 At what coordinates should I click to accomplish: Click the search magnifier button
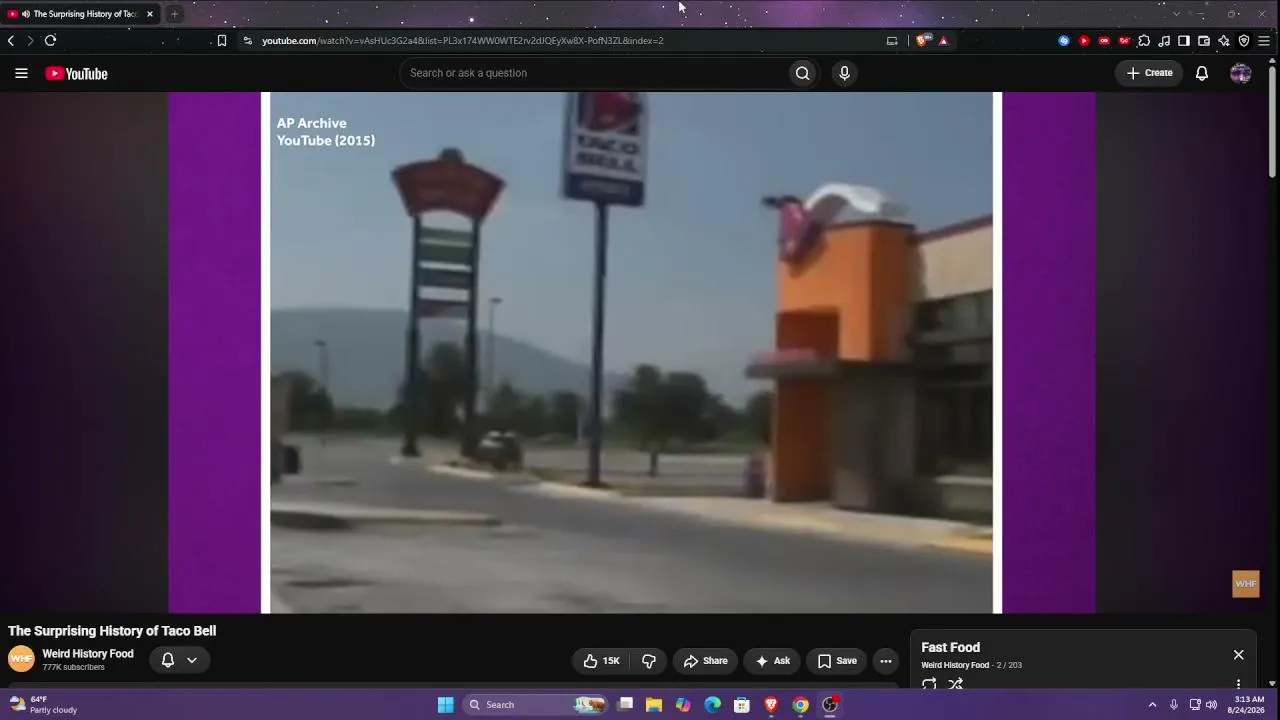[x=802, y=73]
